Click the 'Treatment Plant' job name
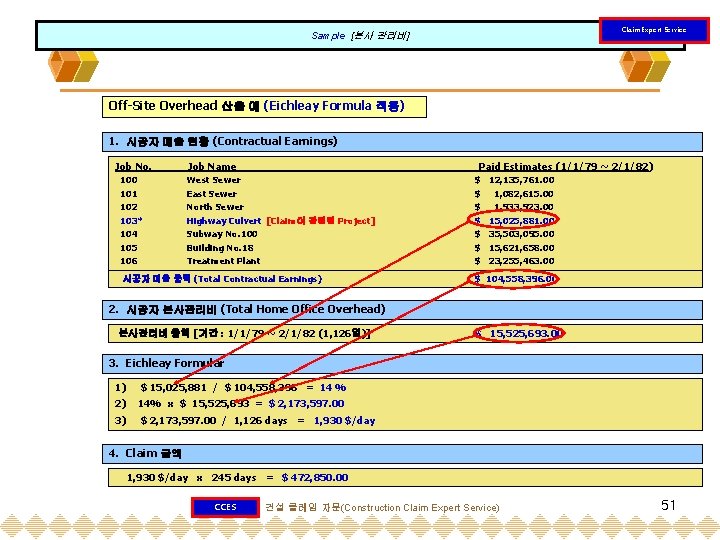 point(223,261)
